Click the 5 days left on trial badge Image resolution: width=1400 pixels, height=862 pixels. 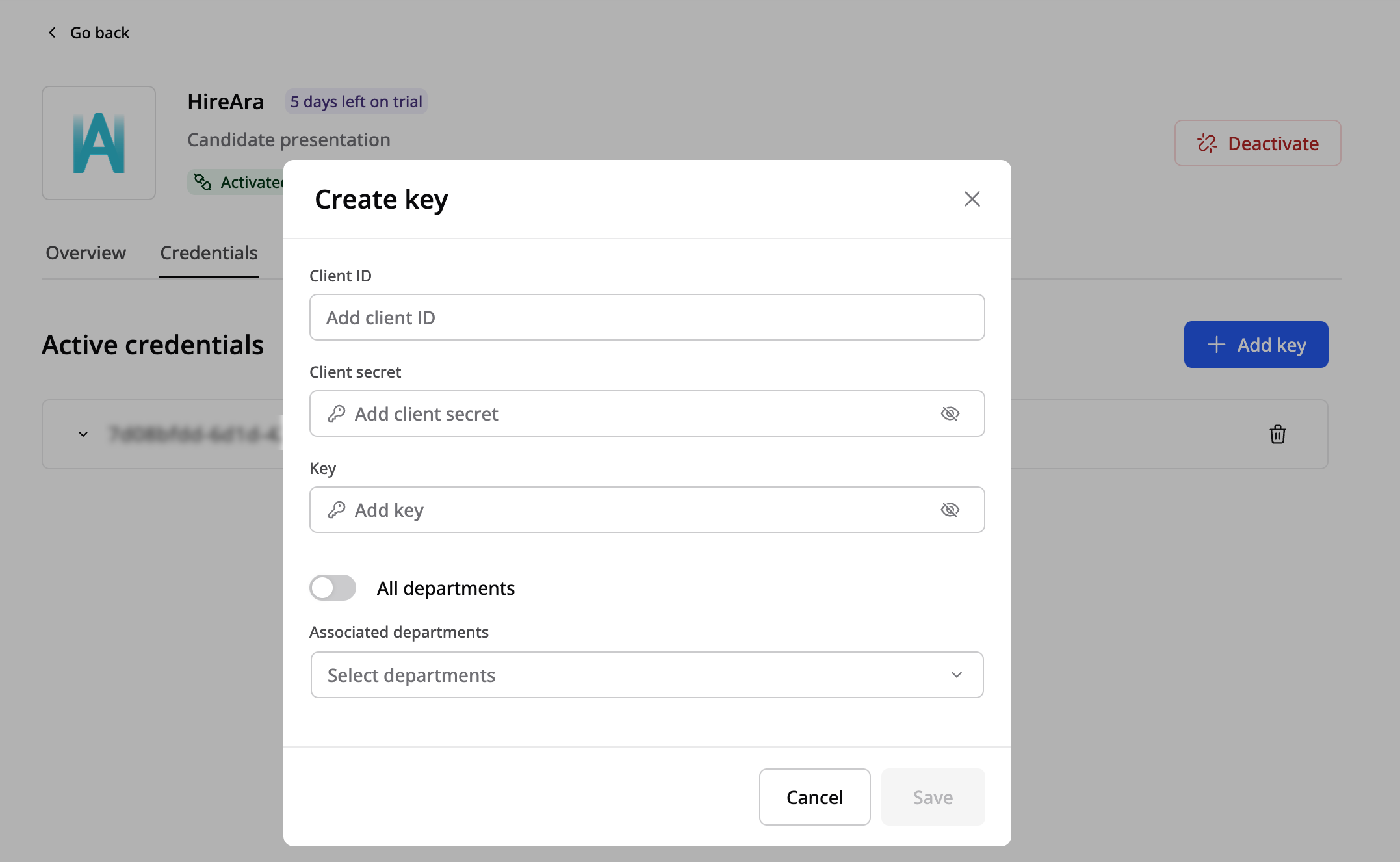tap(356, 102)
